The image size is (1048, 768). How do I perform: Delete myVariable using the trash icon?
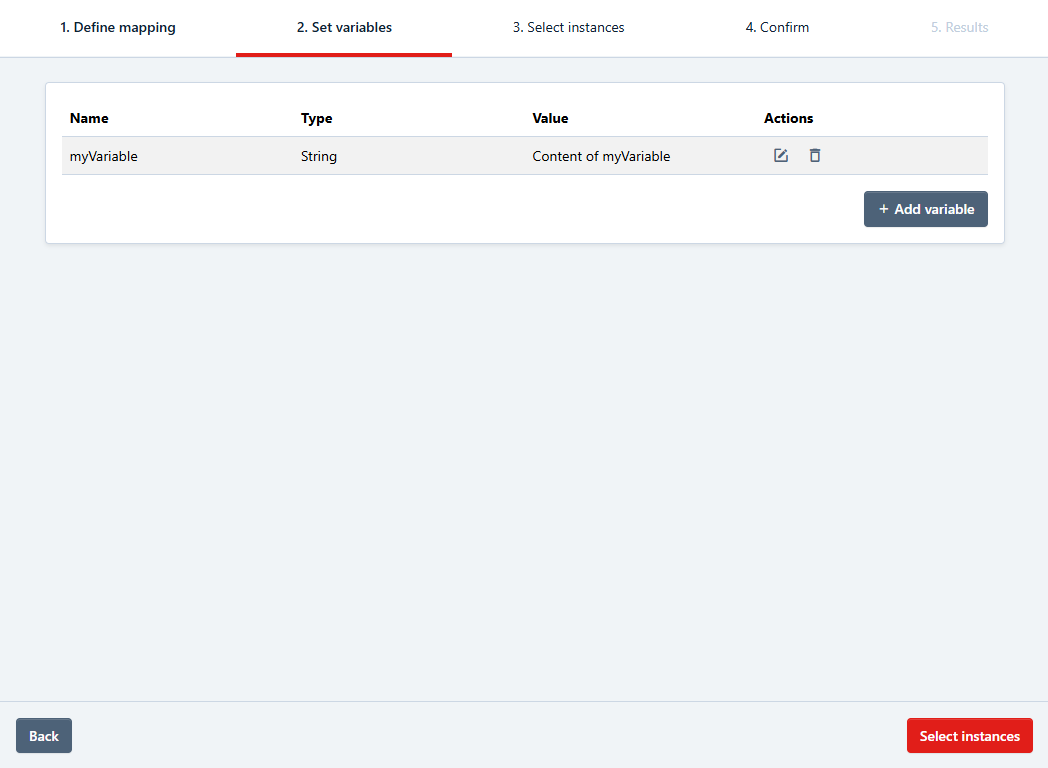815,156
